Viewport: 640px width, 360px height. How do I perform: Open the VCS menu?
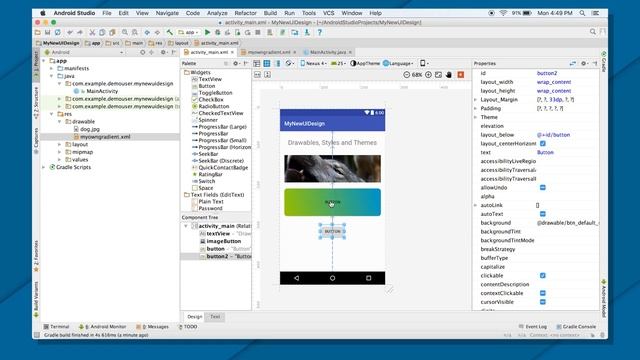(329, 13)
